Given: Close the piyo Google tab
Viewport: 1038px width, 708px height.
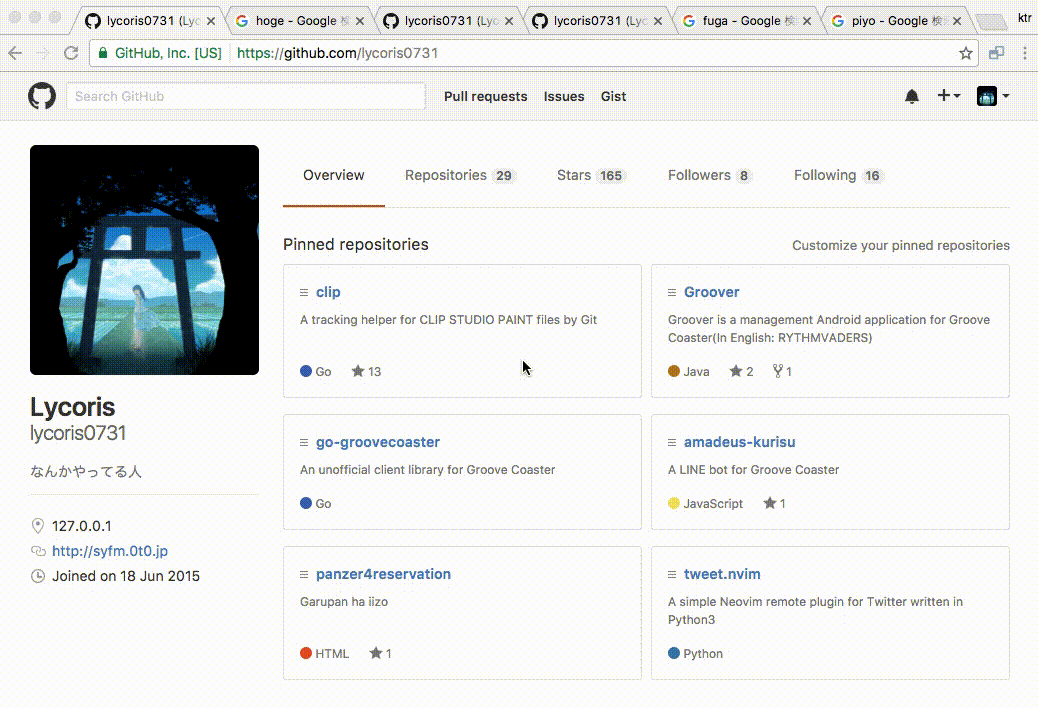Looking at the screenshot, I should pyautogui.click(x=957, y=21).
